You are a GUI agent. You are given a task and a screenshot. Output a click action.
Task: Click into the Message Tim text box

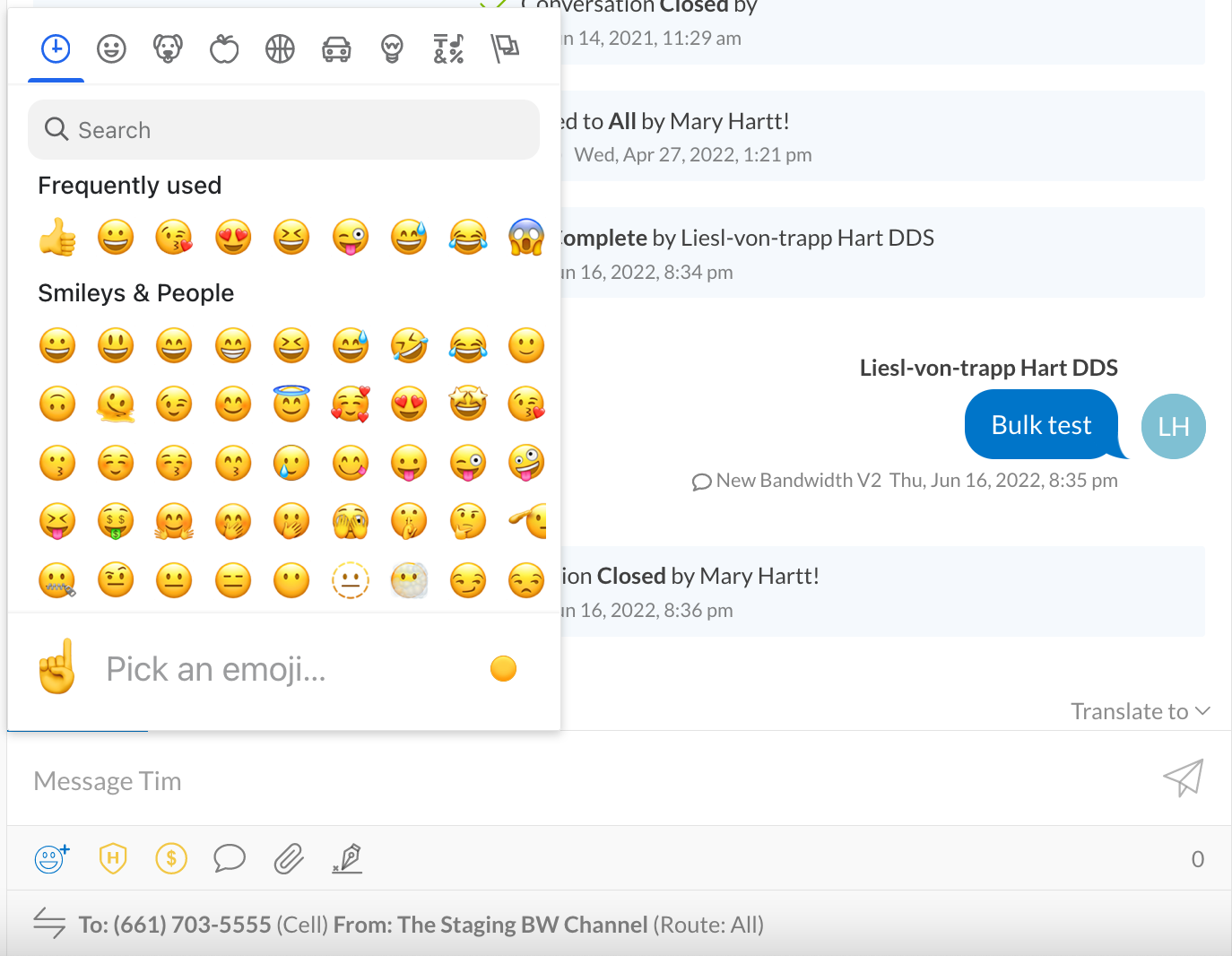click(x=592, y=780)
